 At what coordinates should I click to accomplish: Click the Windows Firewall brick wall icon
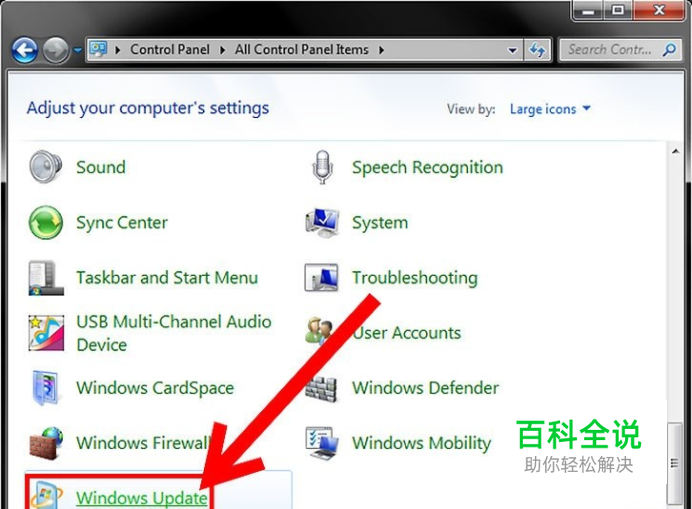tap(46, 443)
